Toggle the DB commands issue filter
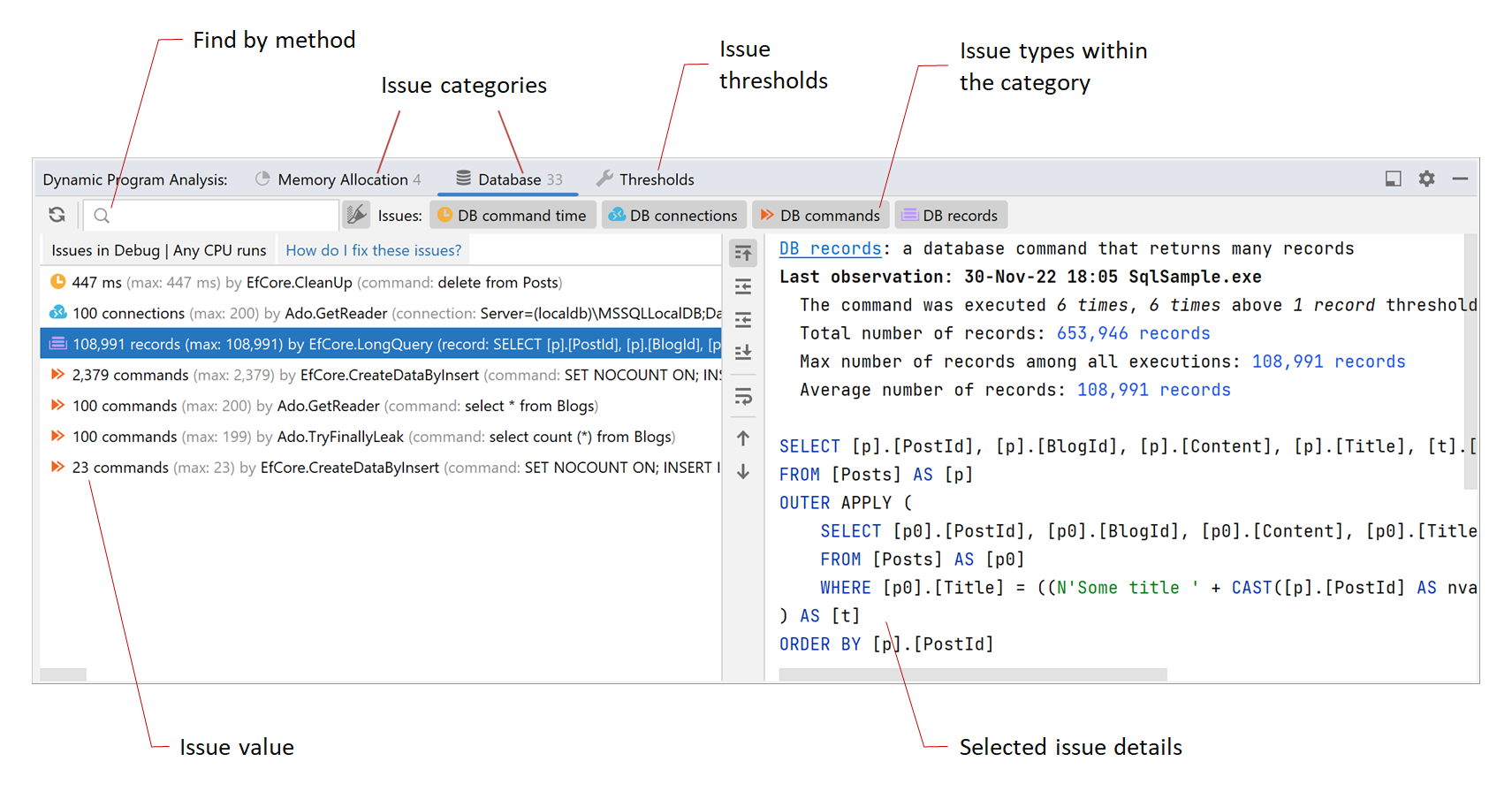Screen dimensions: 1512x792 (820, 216)
